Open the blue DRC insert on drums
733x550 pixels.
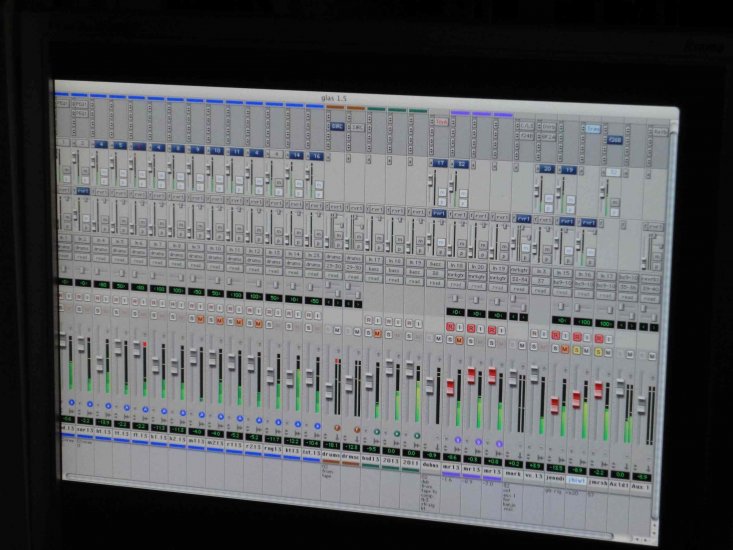(x=337, y=127)
